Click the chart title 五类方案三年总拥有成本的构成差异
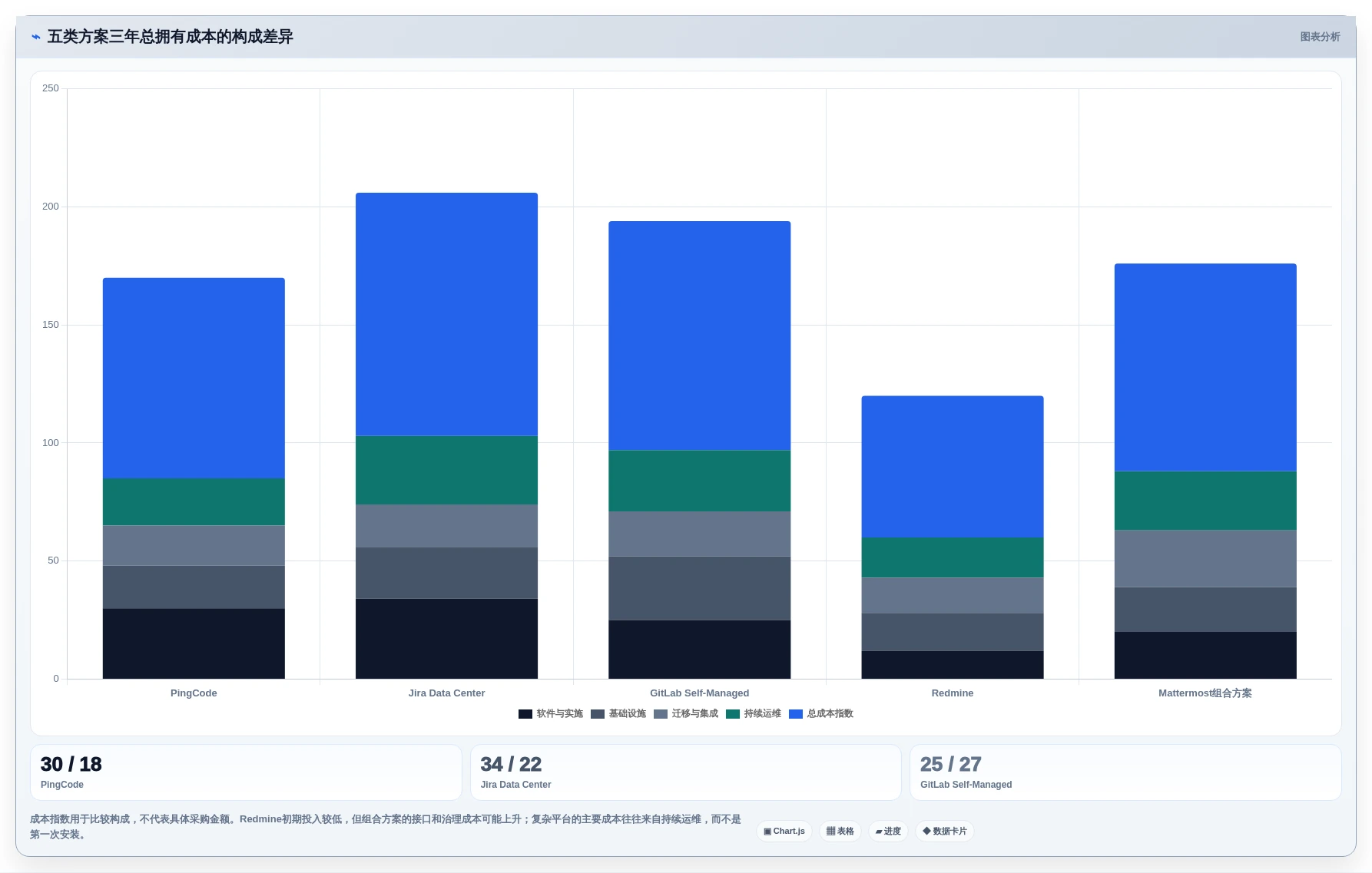Screen dimensions: 1372x873 pos(171,37)
